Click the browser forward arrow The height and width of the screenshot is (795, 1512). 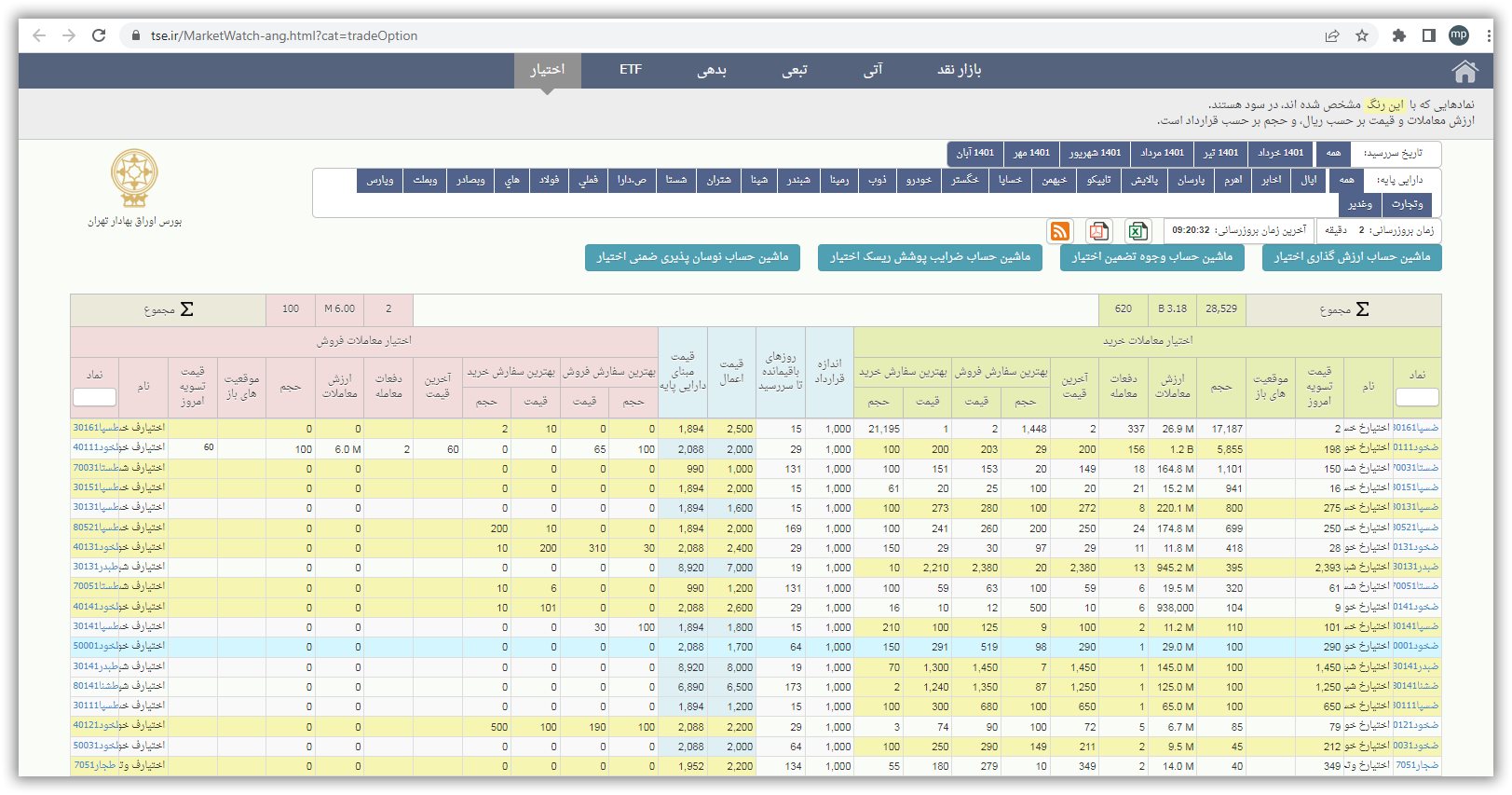[69, 35]
